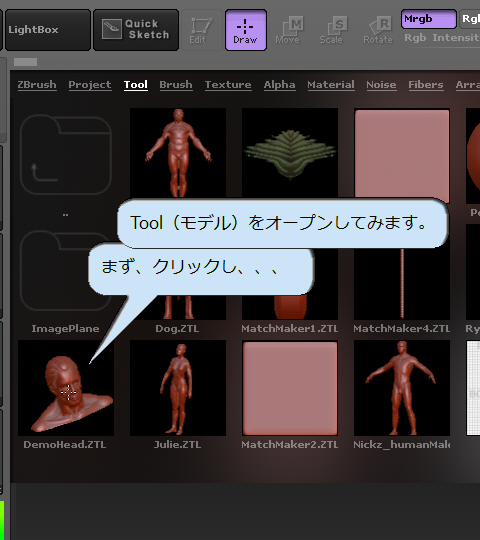Click the MatchMaker4.ZTL thin rod thumbnail
This screenshot has width=480, height=540.
[x=402, y=284]
